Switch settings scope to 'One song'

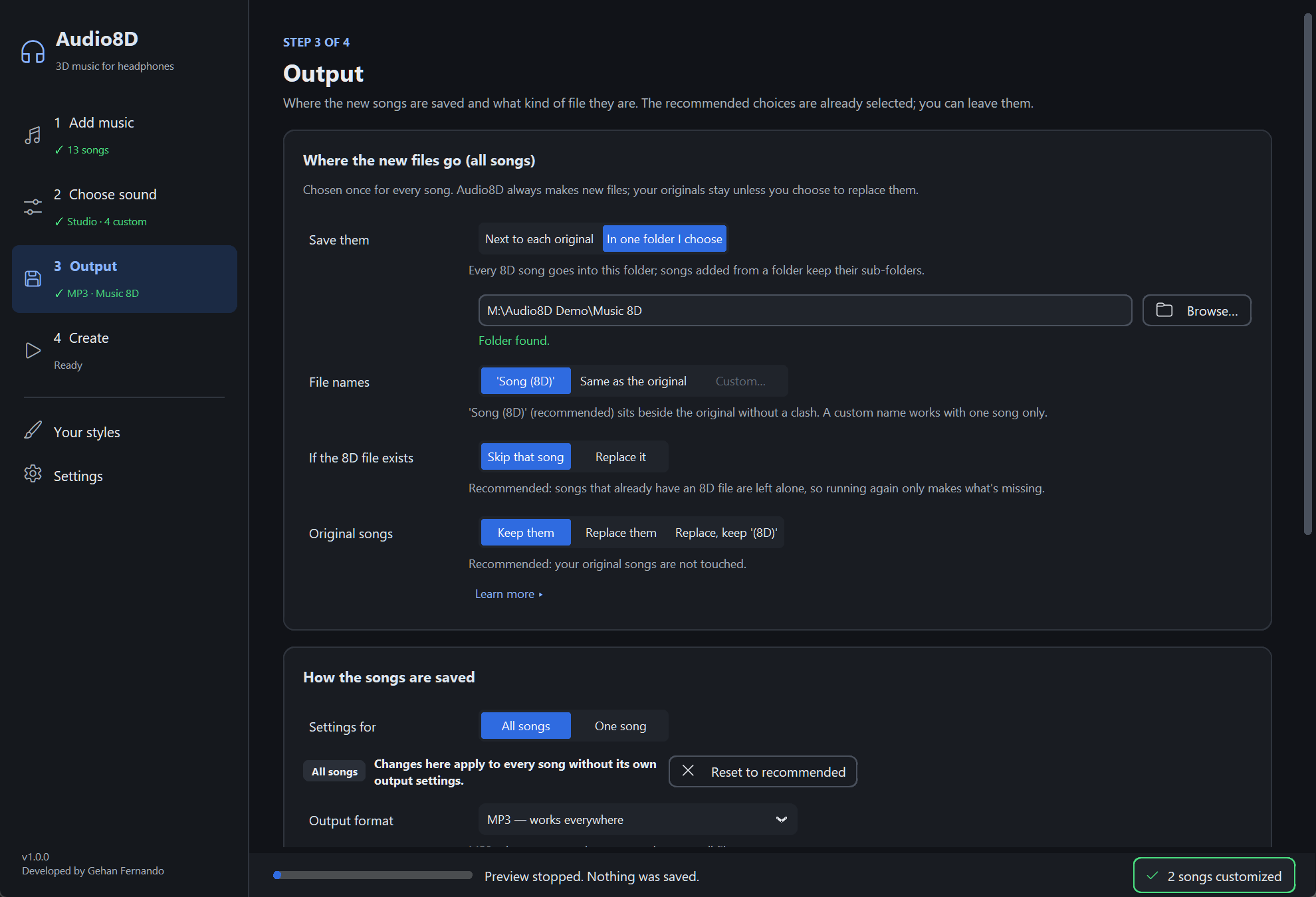click(620, 726)
